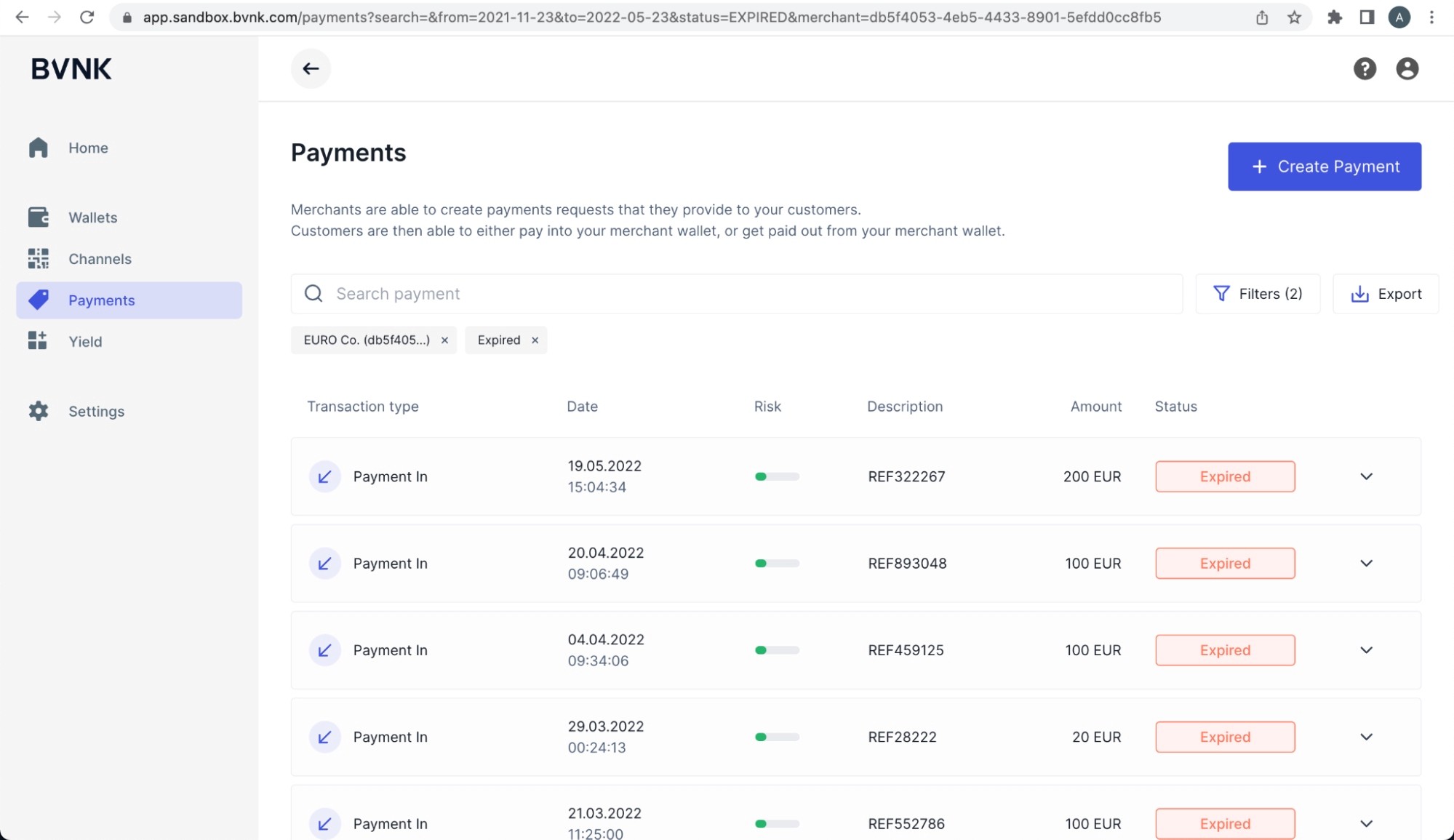The height and width of the screenshot is (840, 1454).
Task: Expand the REF893048 payment row
Action: click(1366, 564)
